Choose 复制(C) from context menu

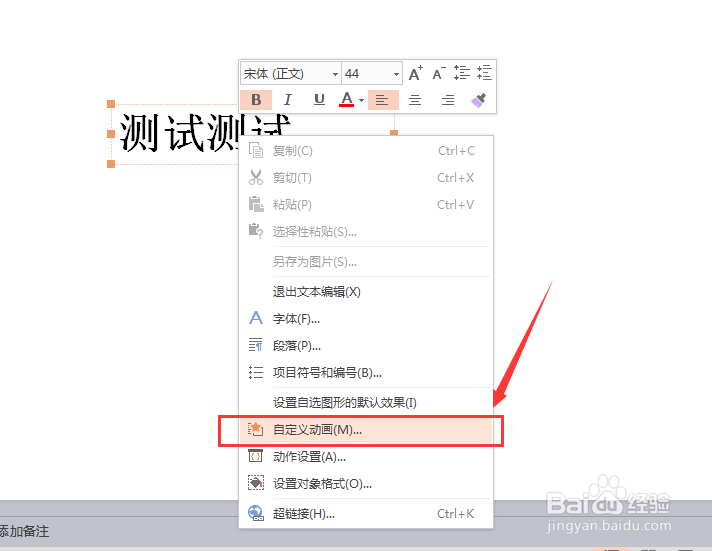click(x=366, y=151)
